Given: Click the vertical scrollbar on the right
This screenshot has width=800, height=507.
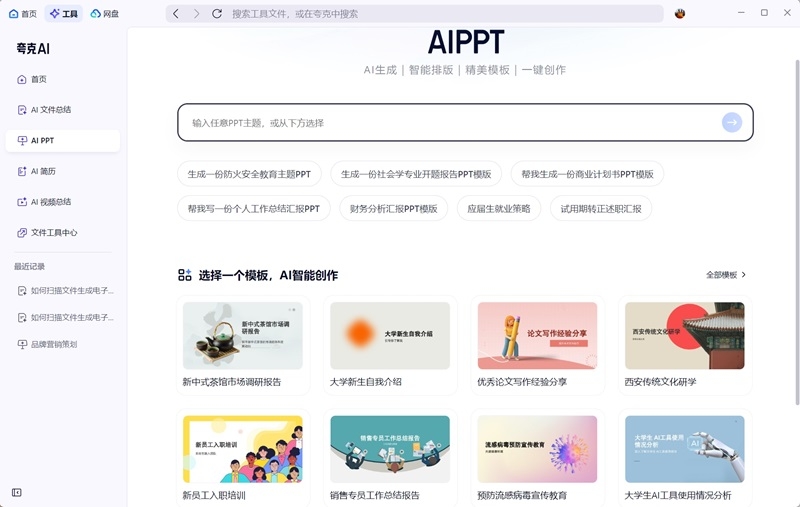Looking at the screenshot, I should coord(797,232).
